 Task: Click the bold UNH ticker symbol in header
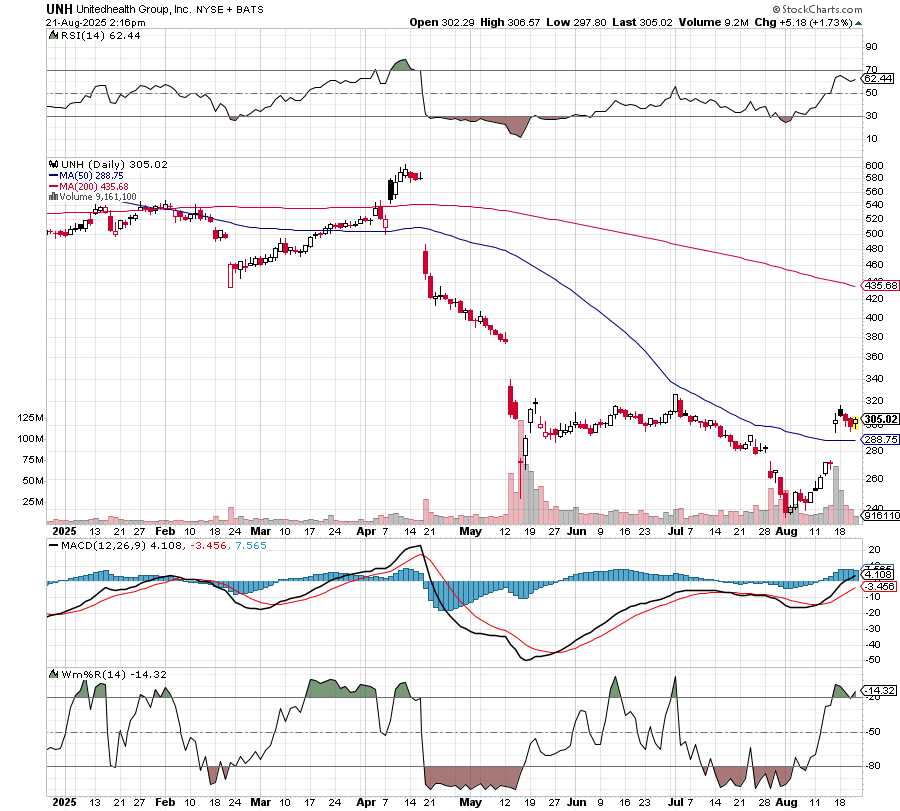pos(59,9)
